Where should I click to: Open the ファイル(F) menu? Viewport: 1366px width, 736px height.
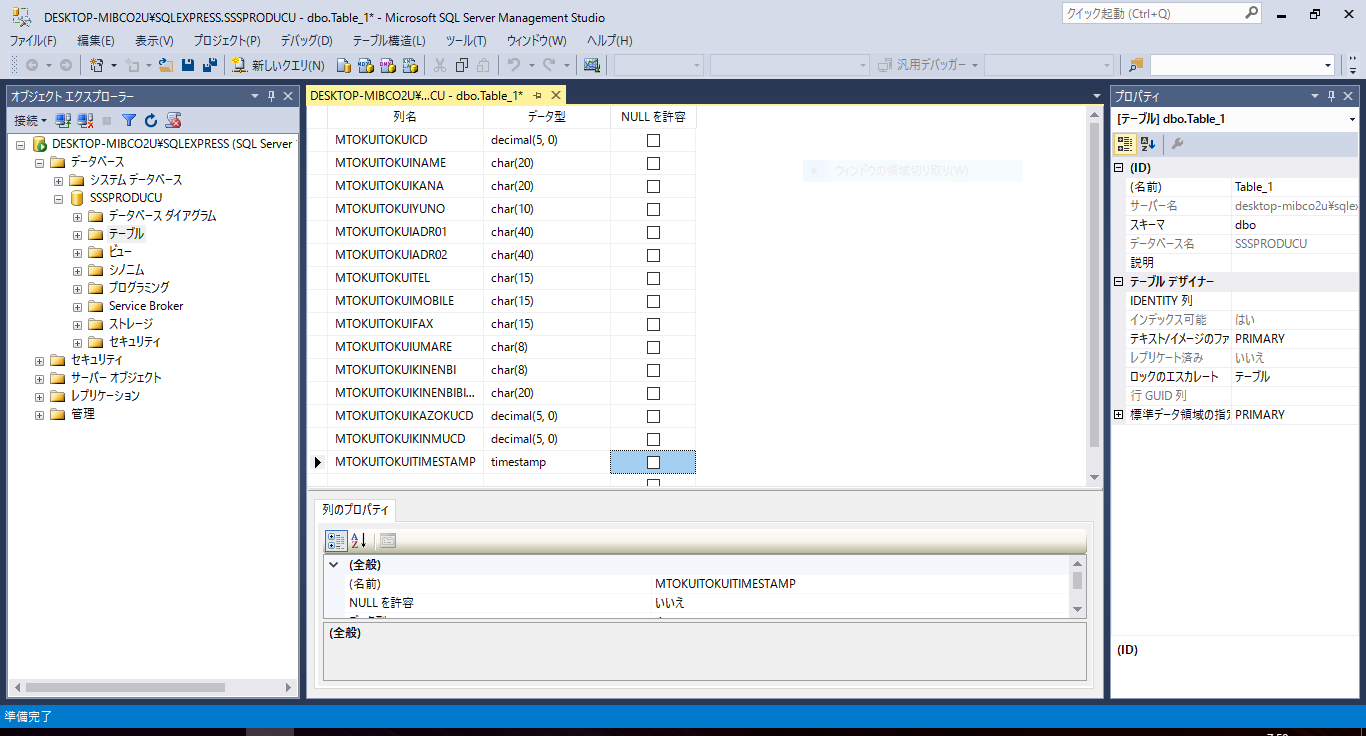(x=33, y=41)
